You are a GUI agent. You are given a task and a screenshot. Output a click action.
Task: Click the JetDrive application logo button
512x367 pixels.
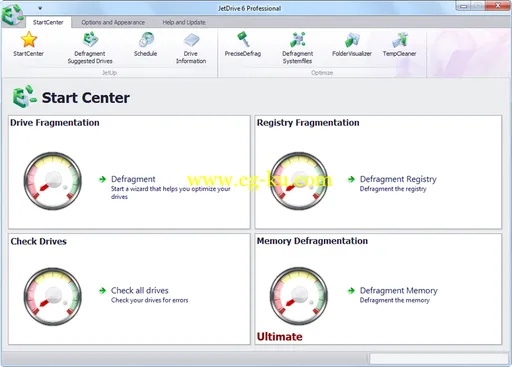12,14
